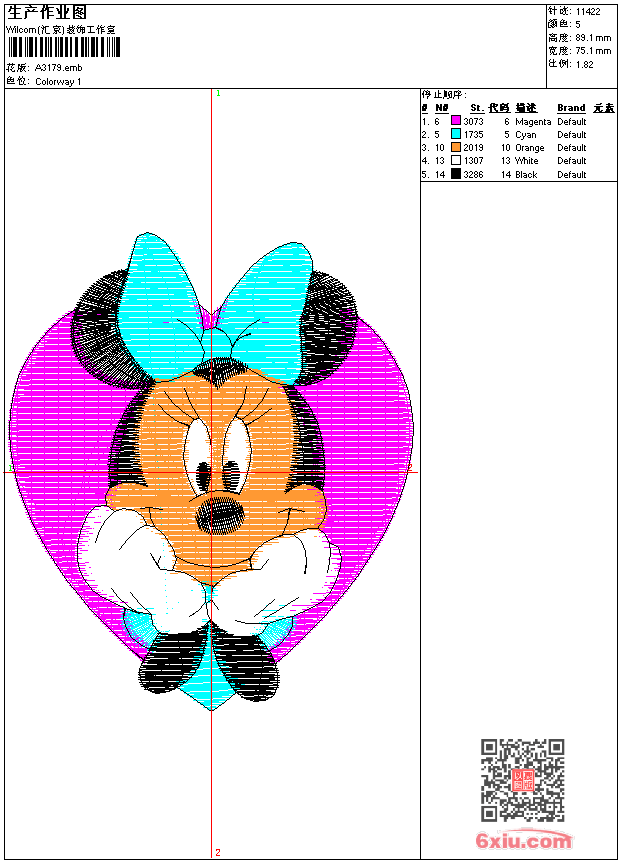Image resolution: width=620 pixels, height=860 pixels.
Task: Click the 'St.' column header
Action: click(477, 108)
